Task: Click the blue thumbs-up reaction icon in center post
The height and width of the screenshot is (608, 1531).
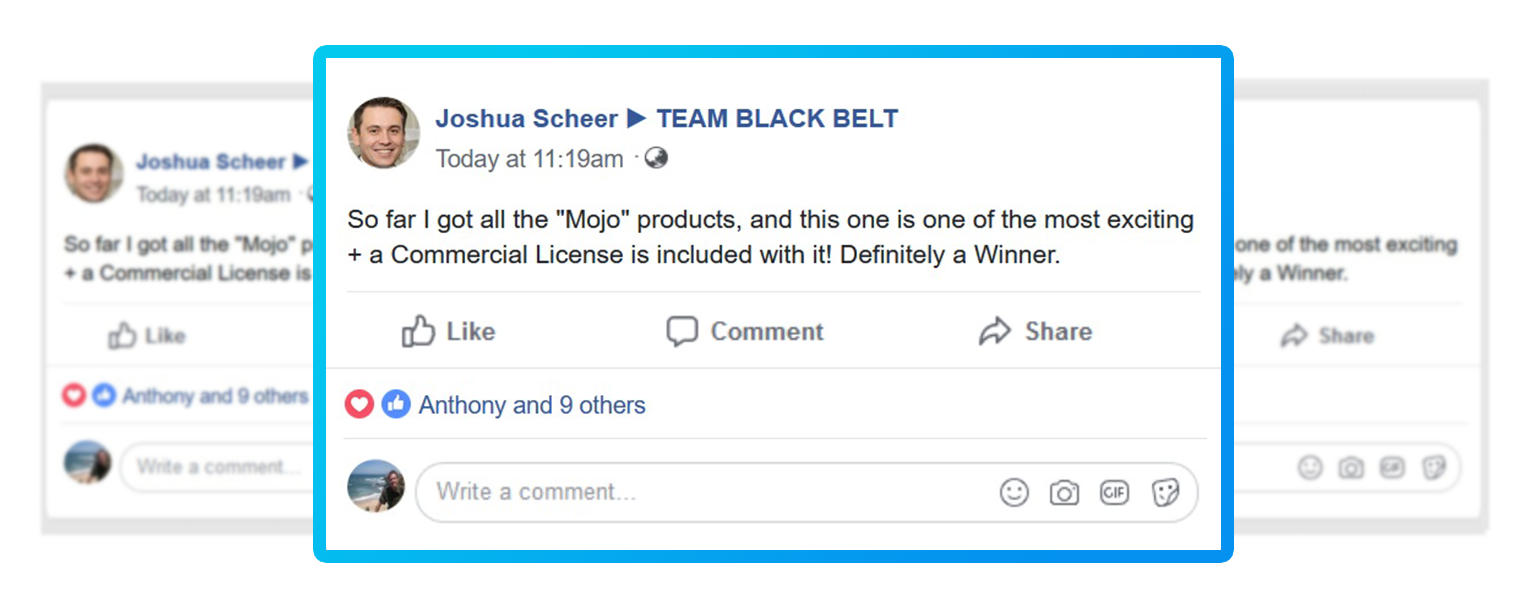Action: point(396,405)
